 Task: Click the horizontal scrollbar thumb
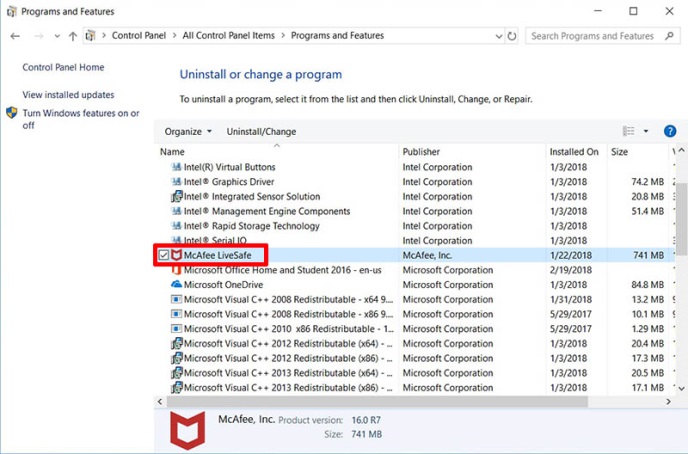point(377,401)
